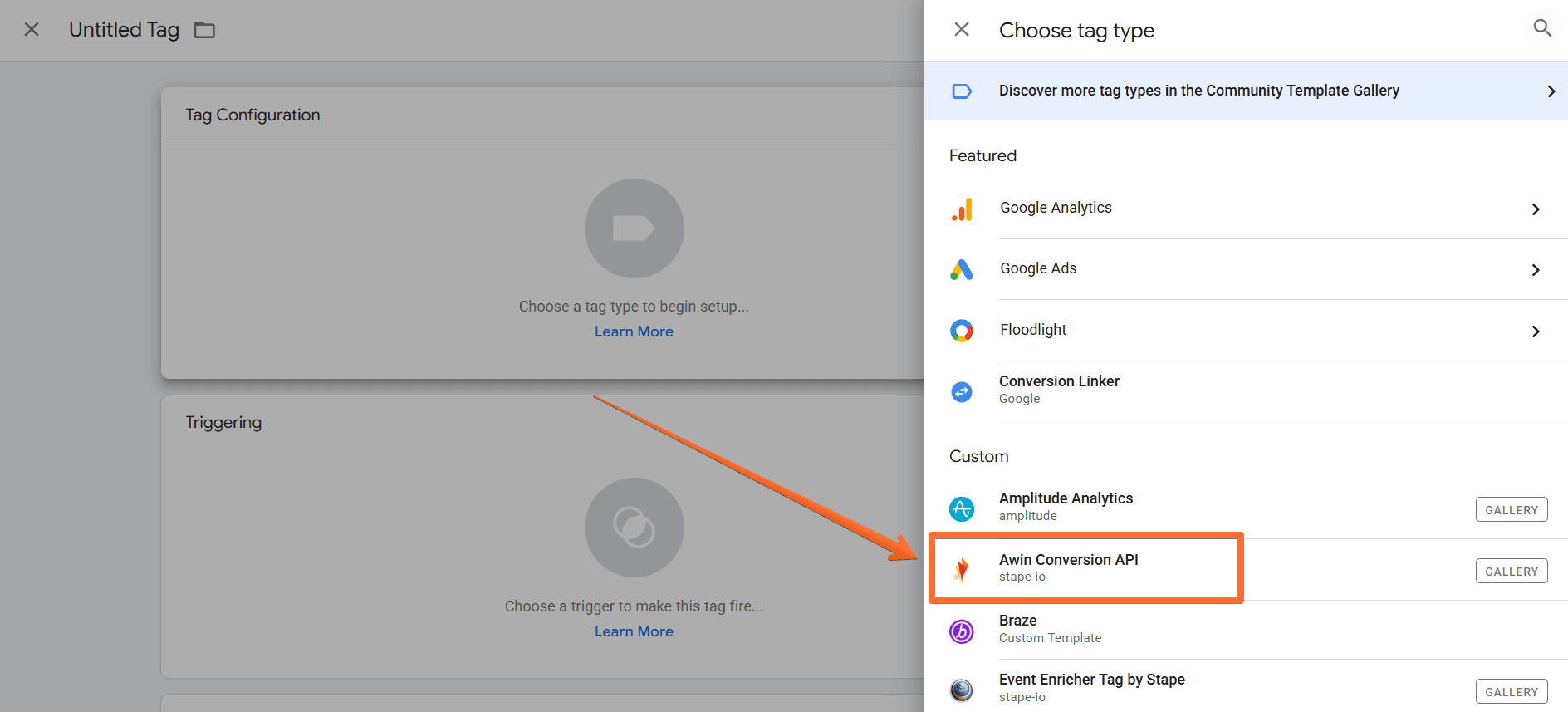This screenshot has height=712, width=1568.
Task: Click Learn More under Triggering
Action: coord(634,631)
